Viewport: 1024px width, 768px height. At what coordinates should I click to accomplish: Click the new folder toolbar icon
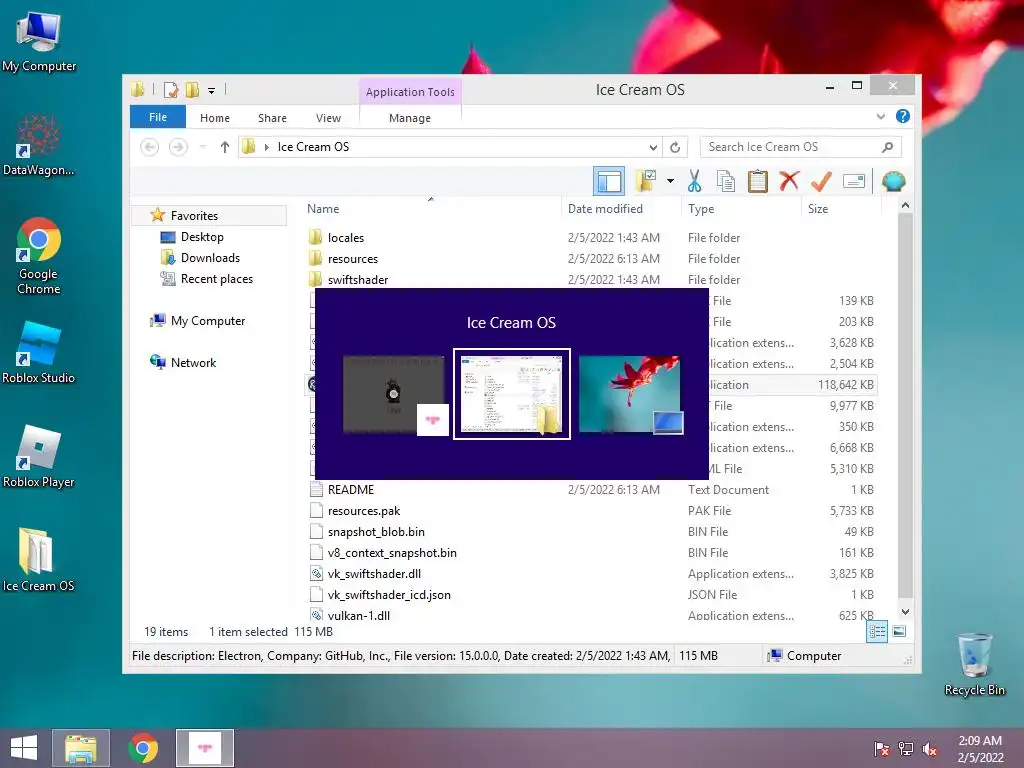[x=646, y=181]
